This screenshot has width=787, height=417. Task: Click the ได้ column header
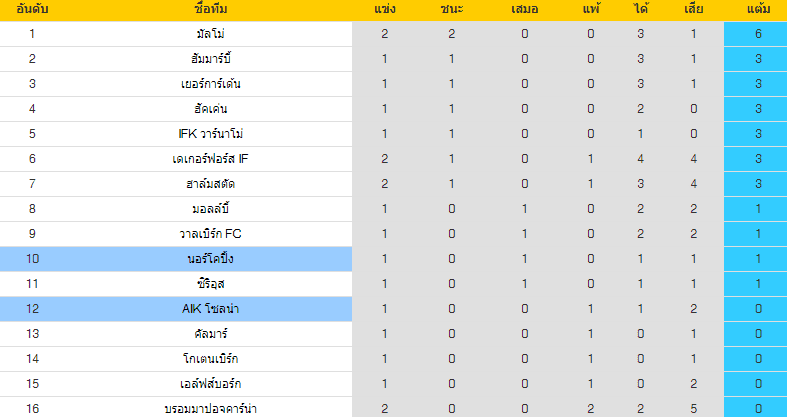coord(640,9)
